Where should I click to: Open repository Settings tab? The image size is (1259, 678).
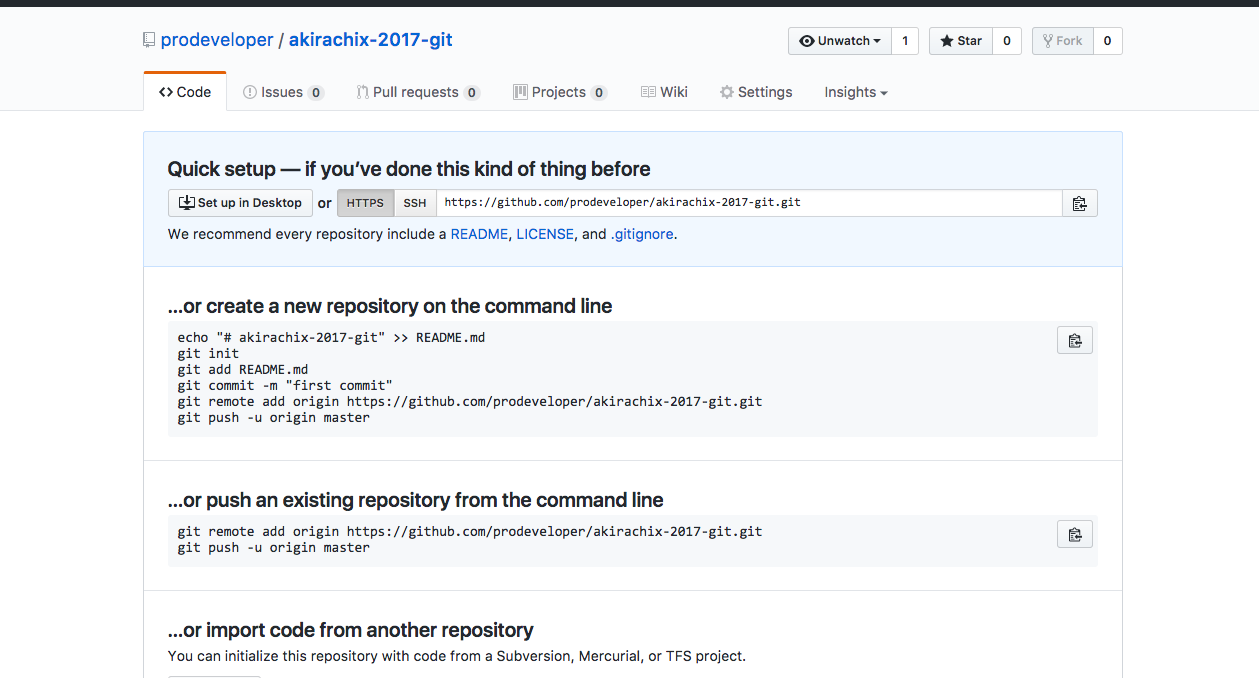[756, 92]
